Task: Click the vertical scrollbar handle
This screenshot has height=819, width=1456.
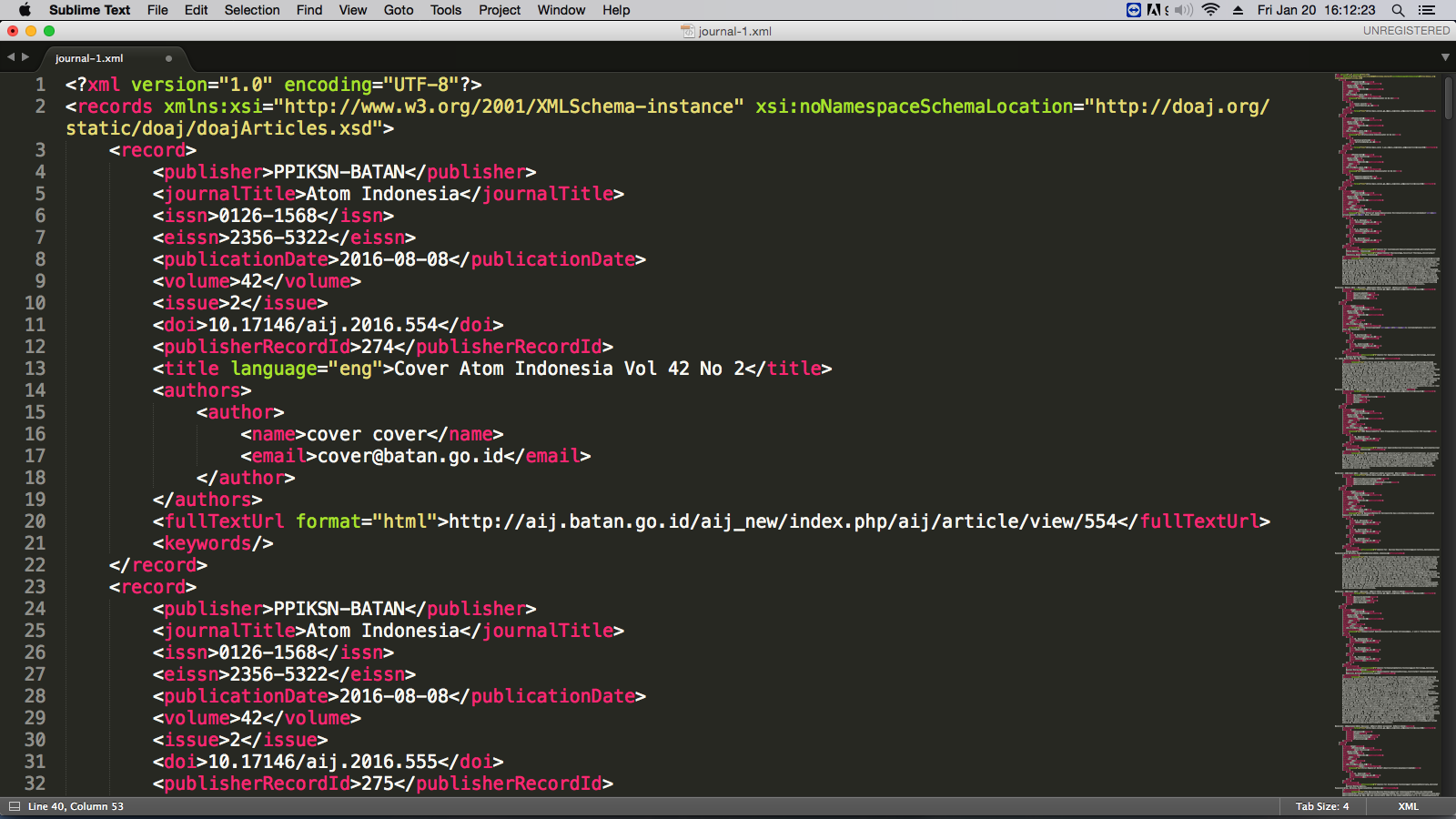Action: (x=1449, y=98)
